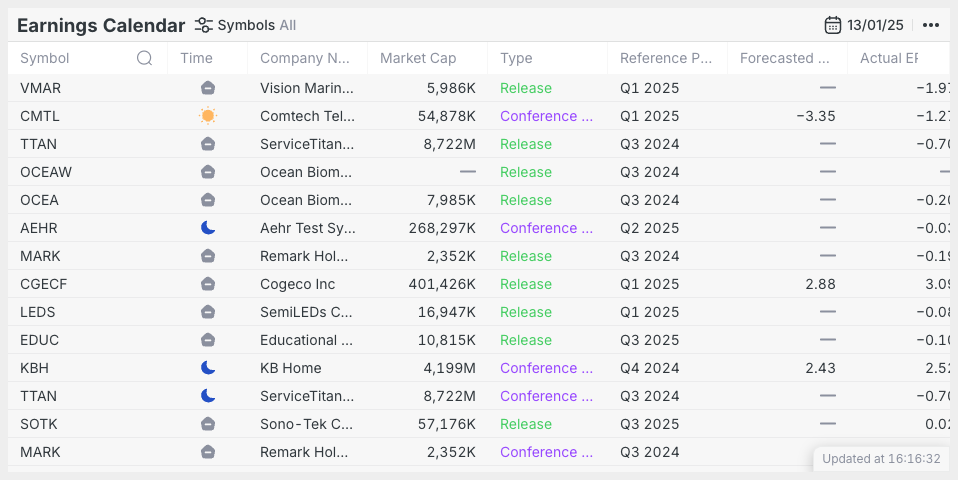Viewport: 958px width, 480px height.
Task: Select the OCEA symbol cell
Action: click(x=39, y=200)
